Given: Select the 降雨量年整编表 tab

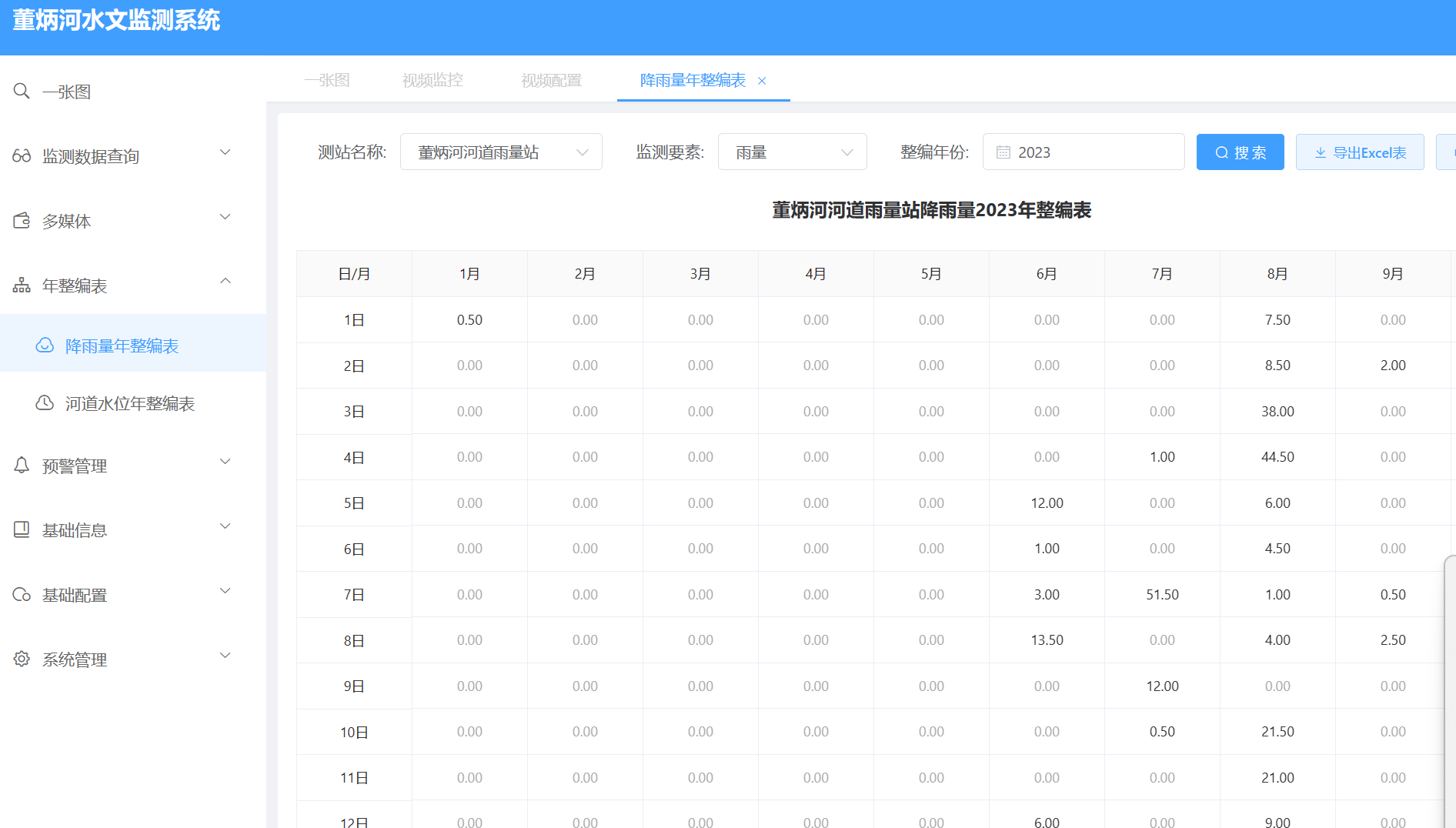Looking at the screenshot, I should pyautogui.click(x=693, y=80).
